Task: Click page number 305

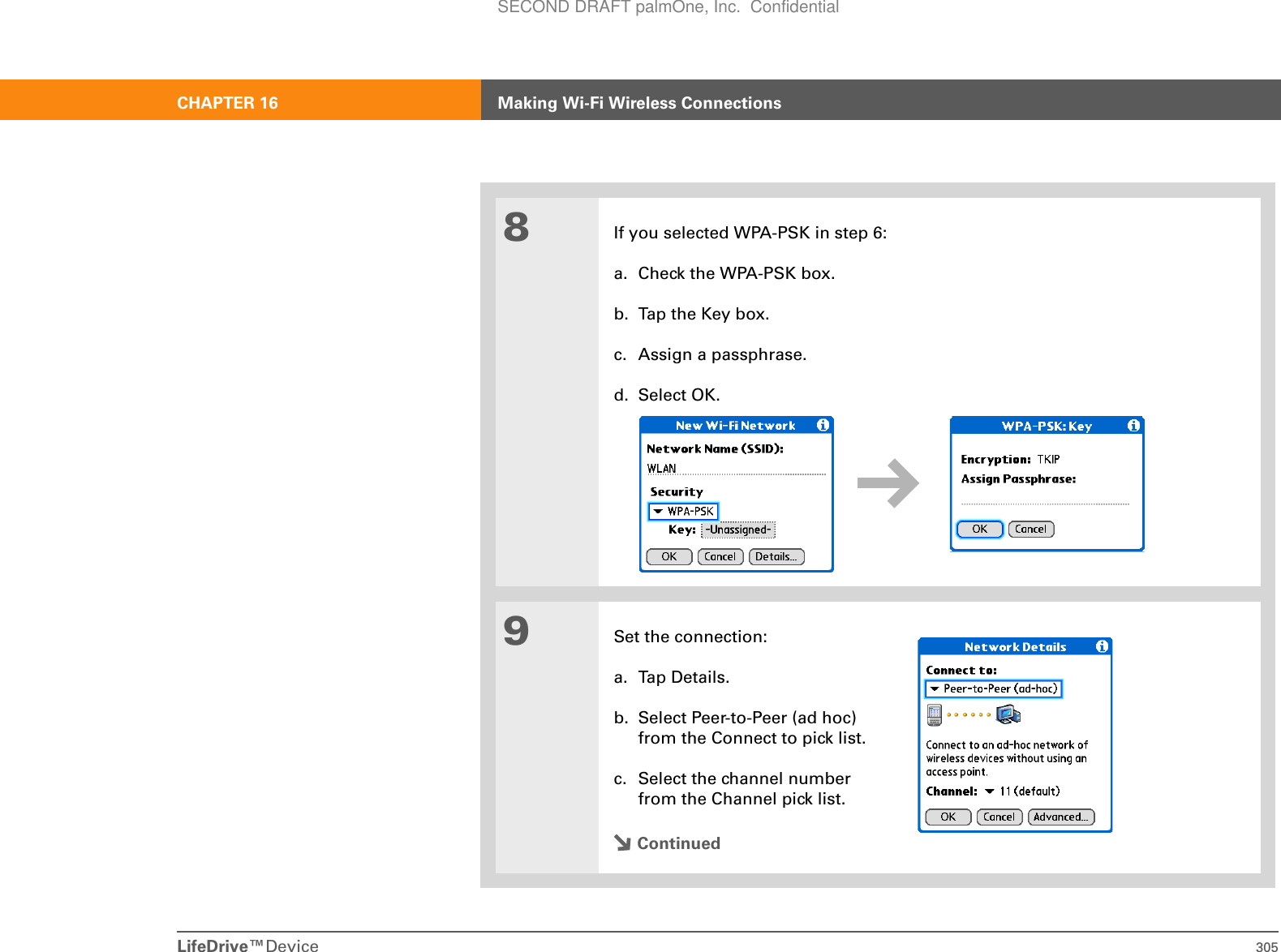Action: (1266, 946)
